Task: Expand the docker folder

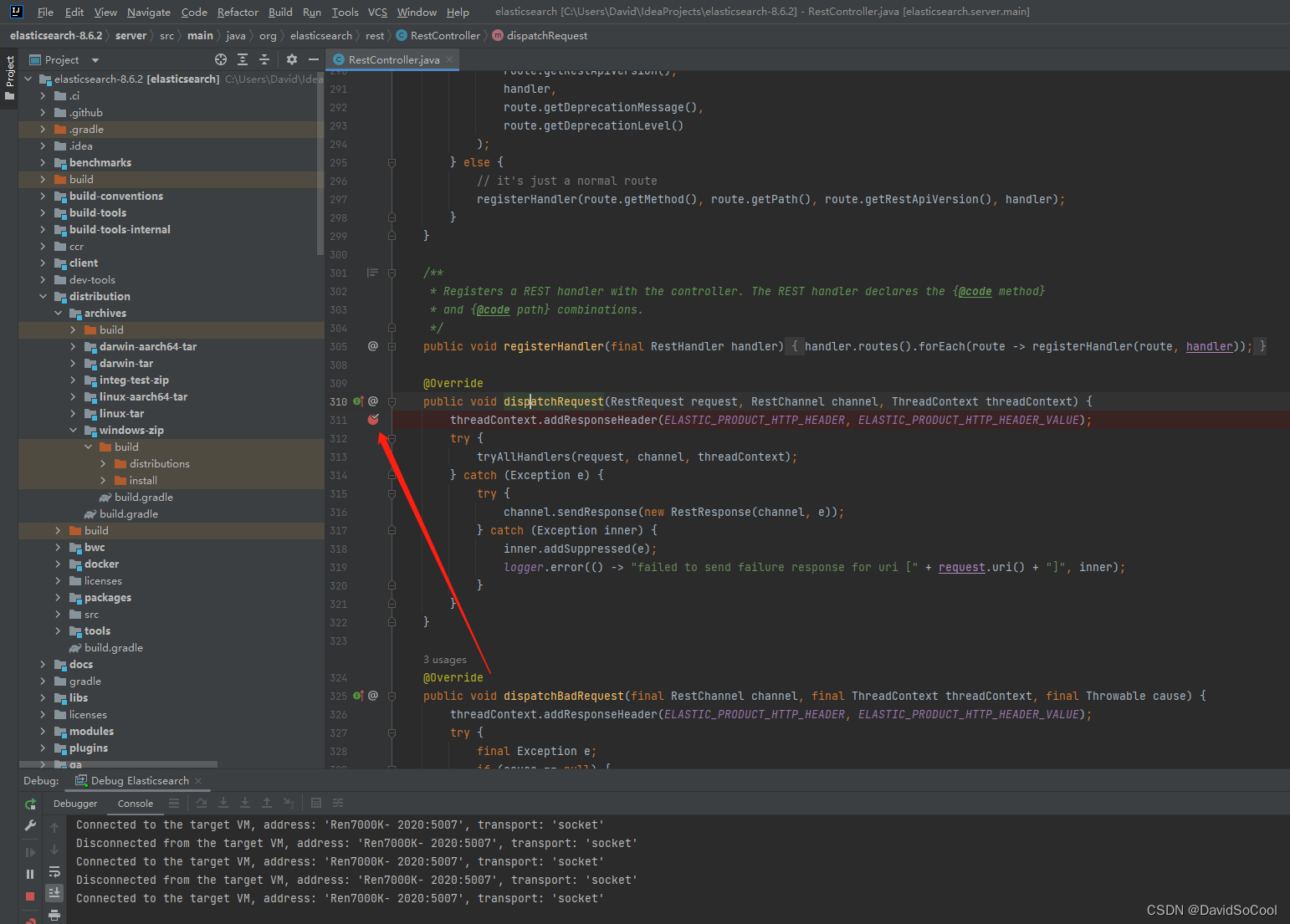Action: pos(58,564)
